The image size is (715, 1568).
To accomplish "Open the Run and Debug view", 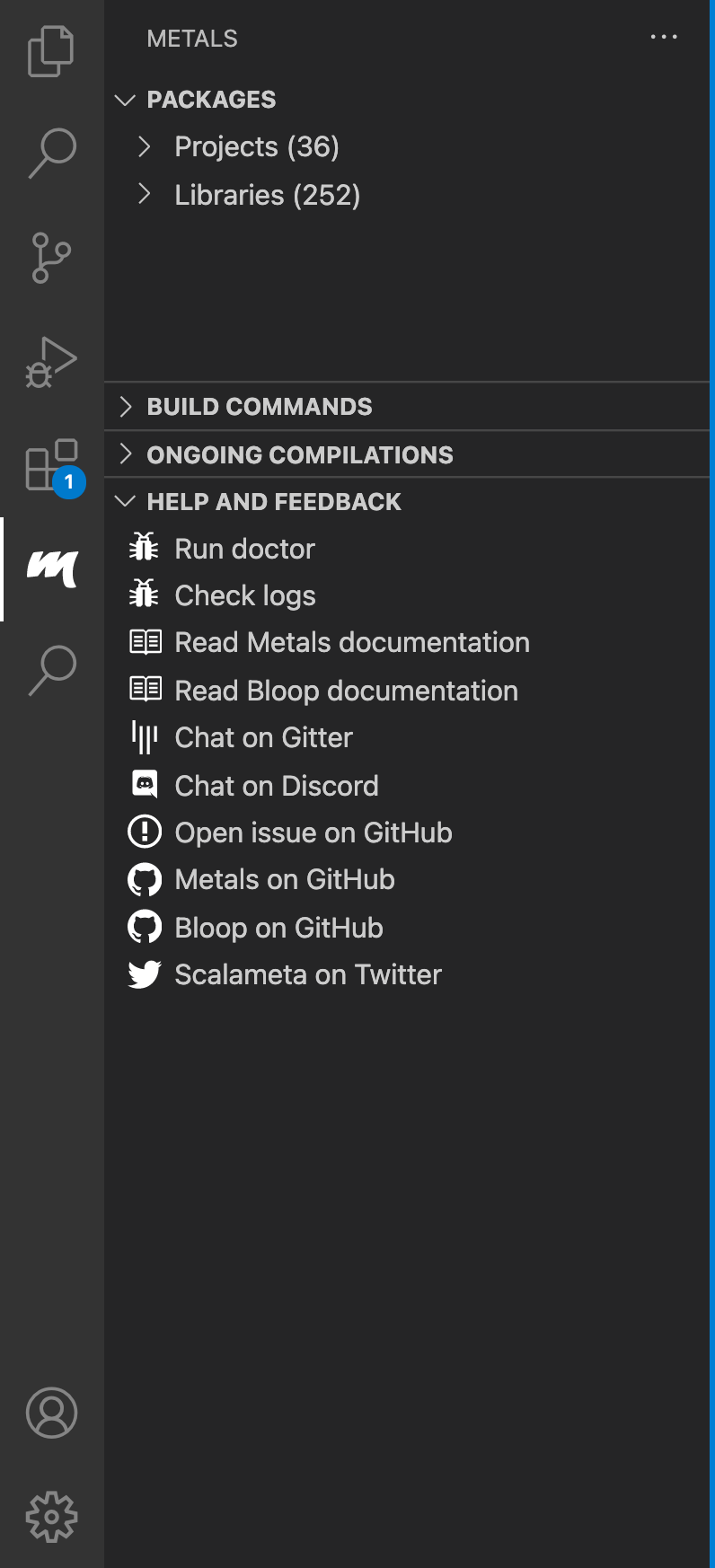I will [x=50, y=359].
